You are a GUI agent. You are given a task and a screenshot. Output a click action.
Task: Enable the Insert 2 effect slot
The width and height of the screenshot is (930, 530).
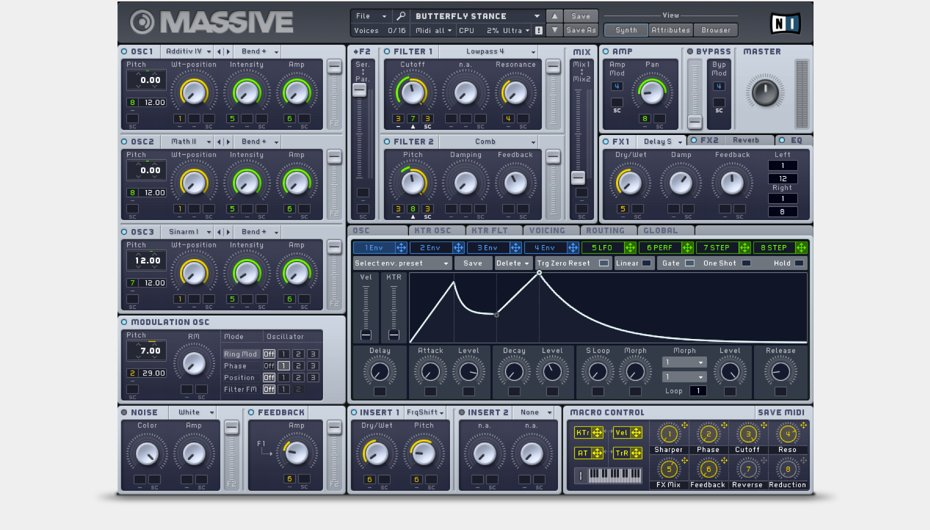tap(462, 412)
